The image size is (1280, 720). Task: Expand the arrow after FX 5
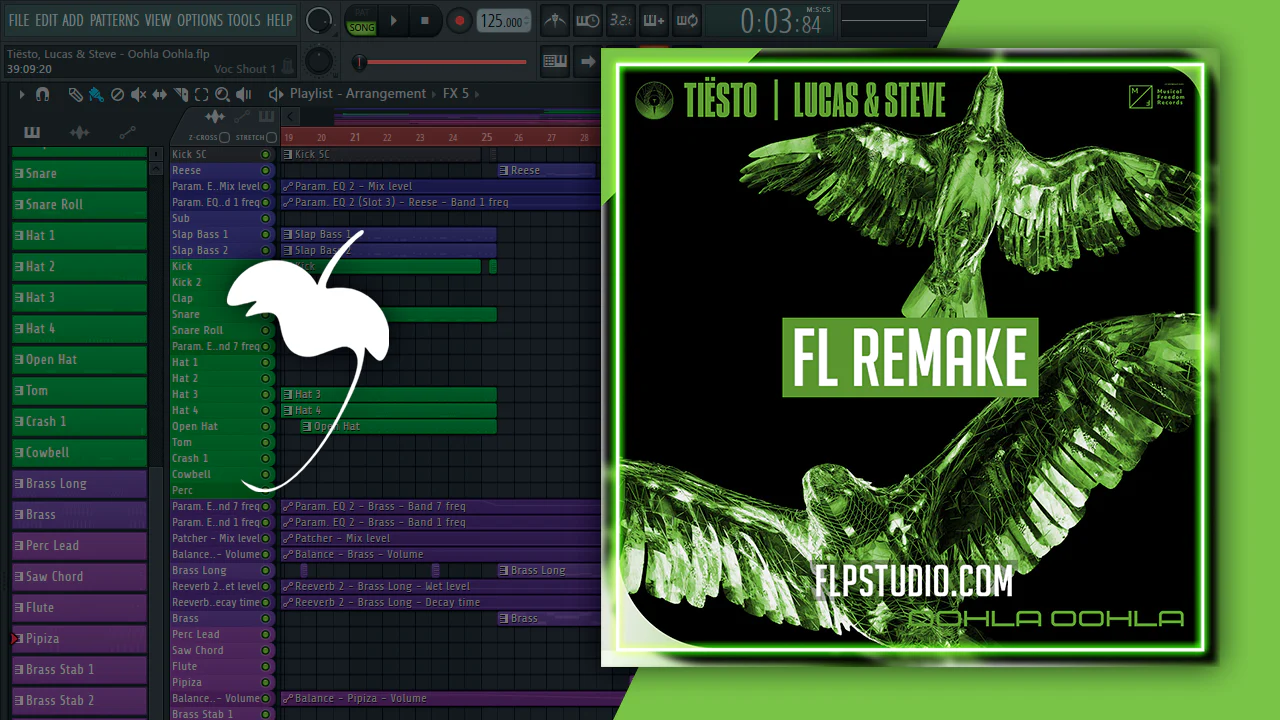477,94
